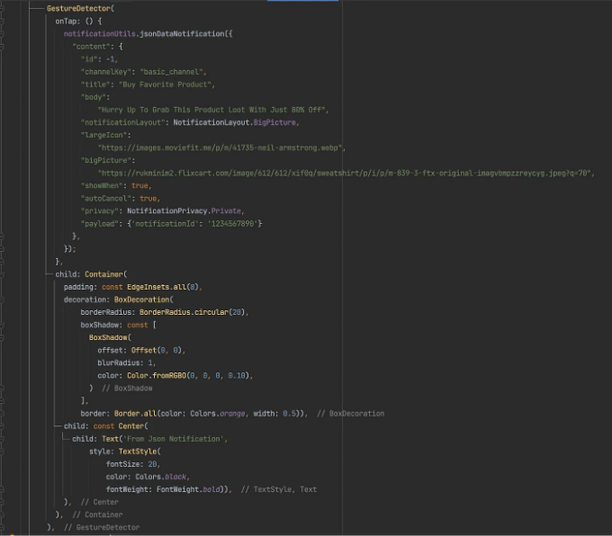Click the "title" key
This screenshot has height=536, width=612.
[95, 84]
